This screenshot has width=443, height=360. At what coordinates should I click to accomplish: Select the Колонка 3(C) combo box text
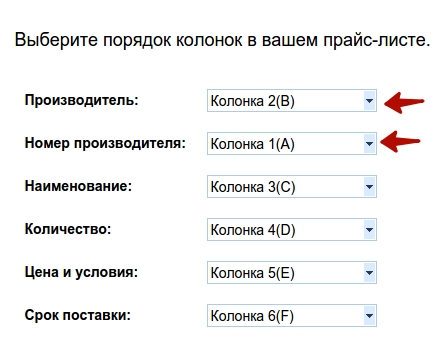coord(253,187)
